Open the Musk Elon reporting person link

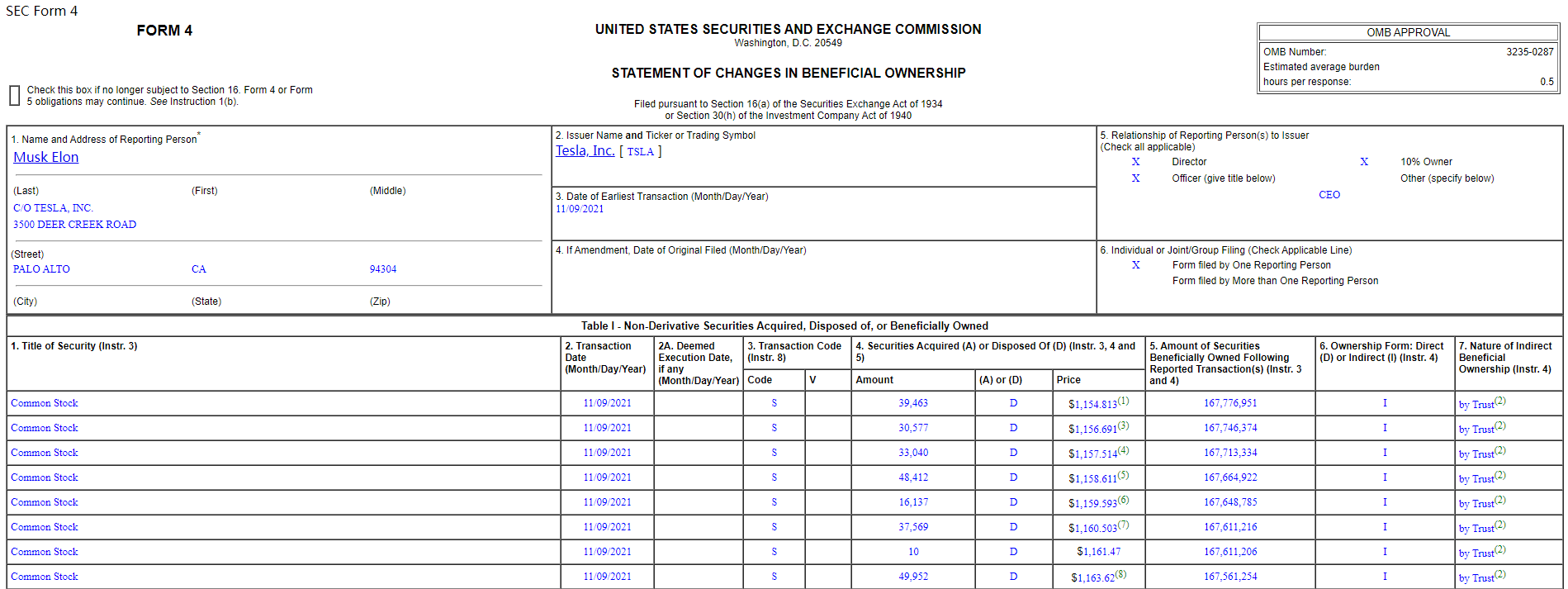45,157
